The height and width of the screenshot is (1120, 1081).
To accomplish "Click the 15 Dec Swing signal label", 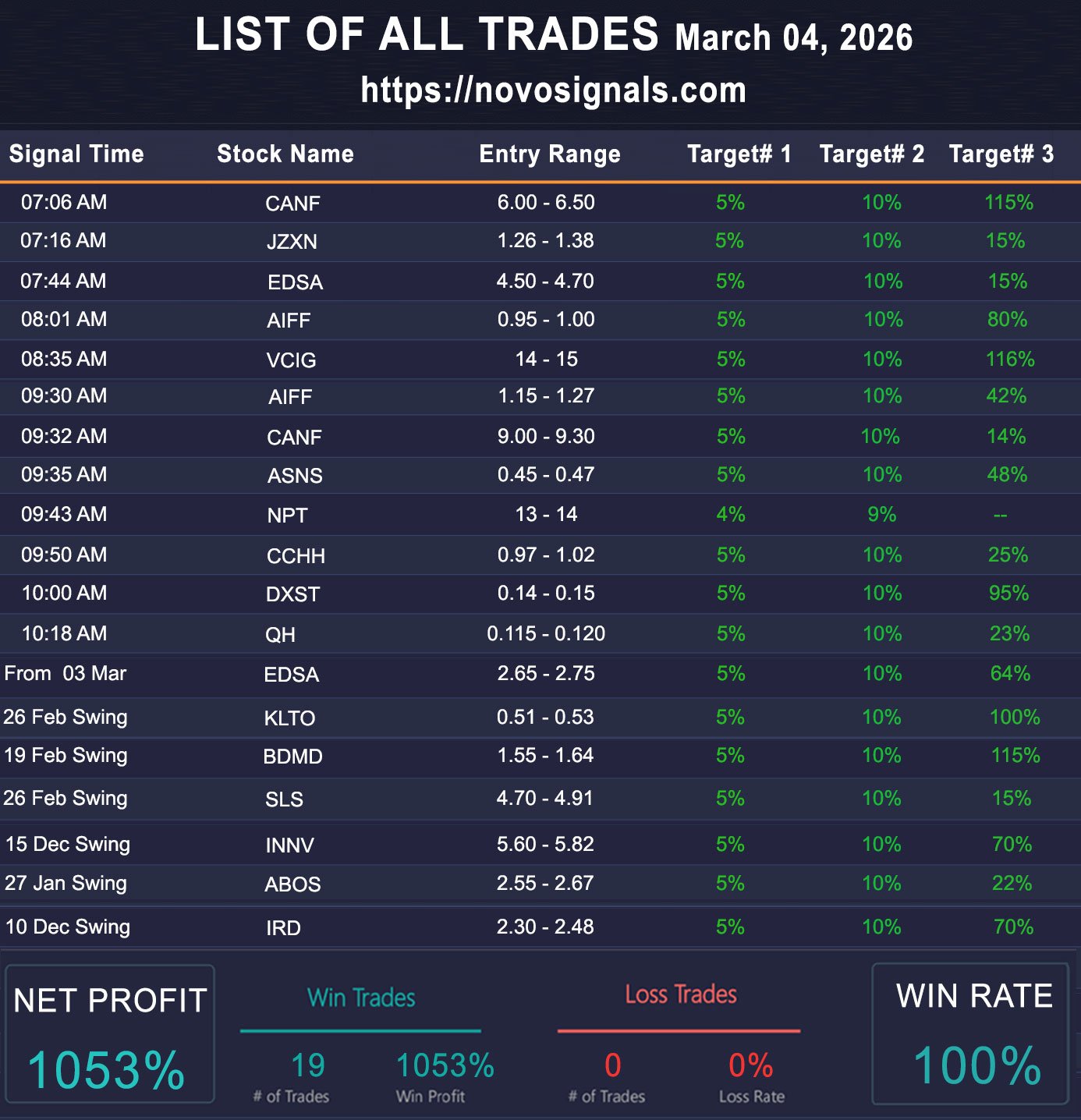I will 68,844.
